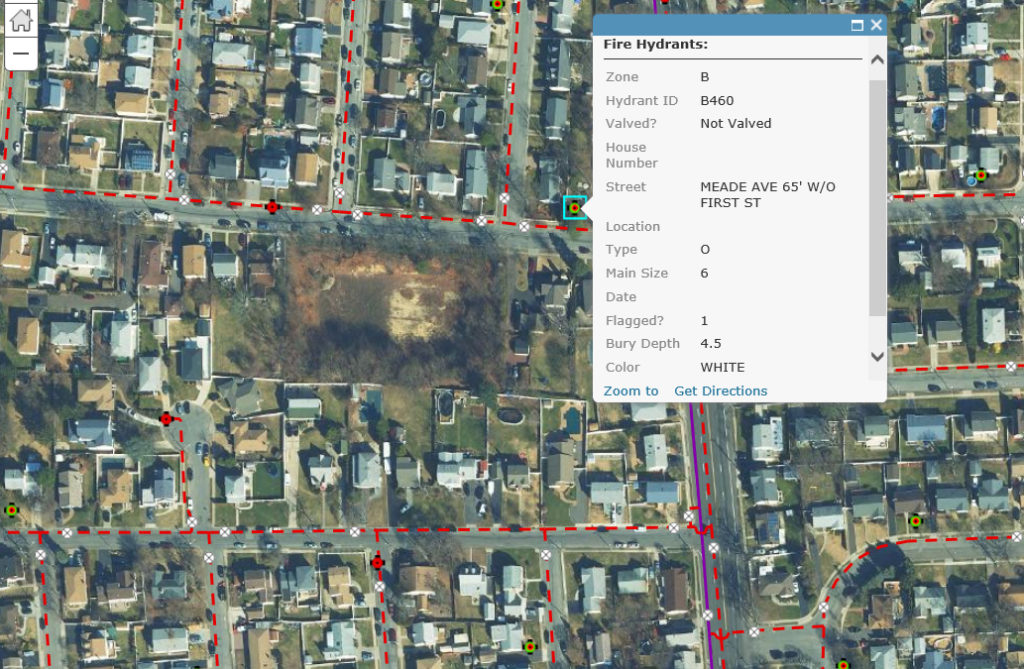Click the popup's vertical scrollbar thumb
Image resolution: width=1024 pixels, height=669 pixels.
(x=878, y=197)
